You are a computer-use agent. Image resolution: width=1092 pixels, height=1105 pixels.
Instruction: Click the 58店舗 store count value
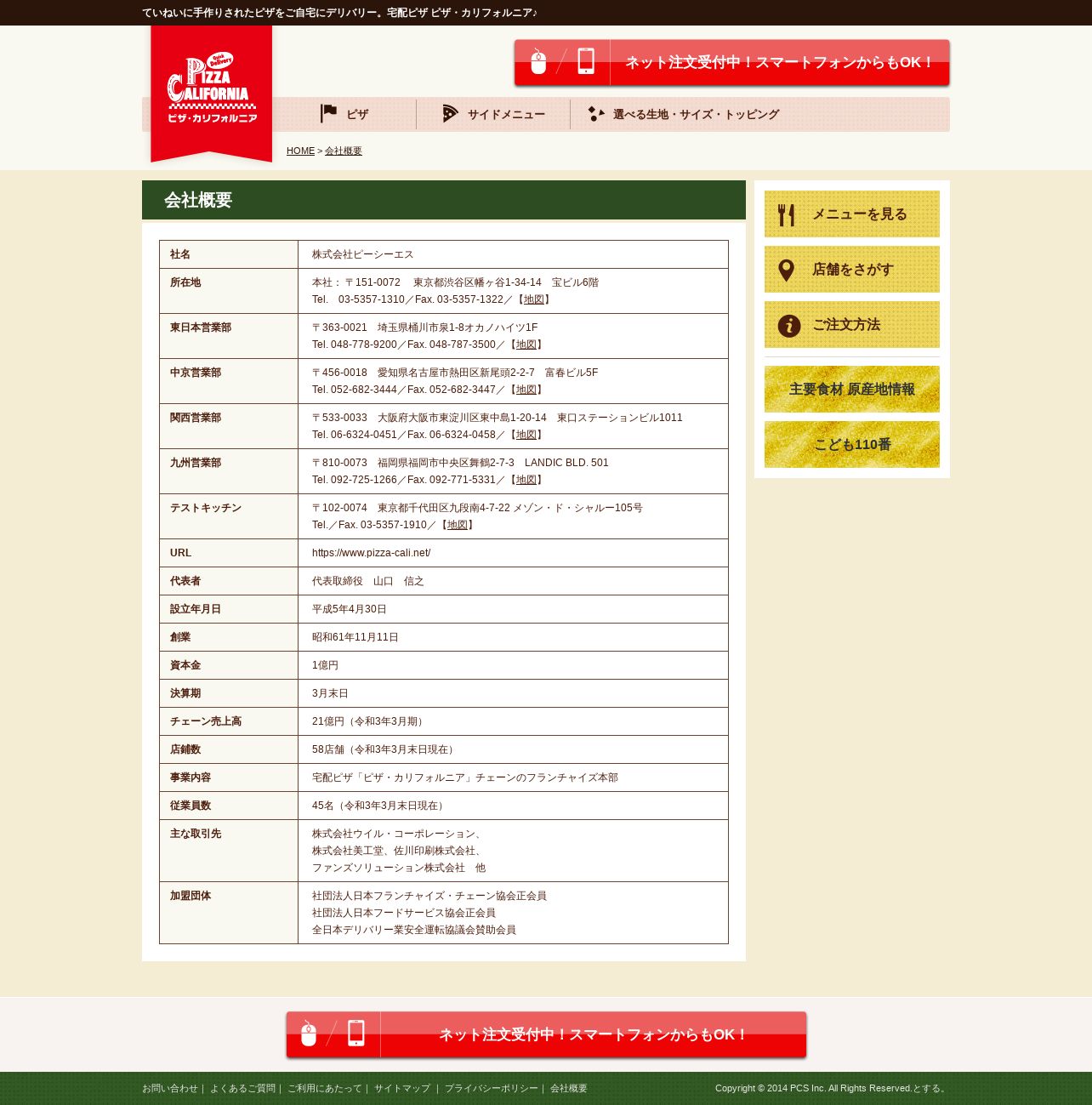384,749
